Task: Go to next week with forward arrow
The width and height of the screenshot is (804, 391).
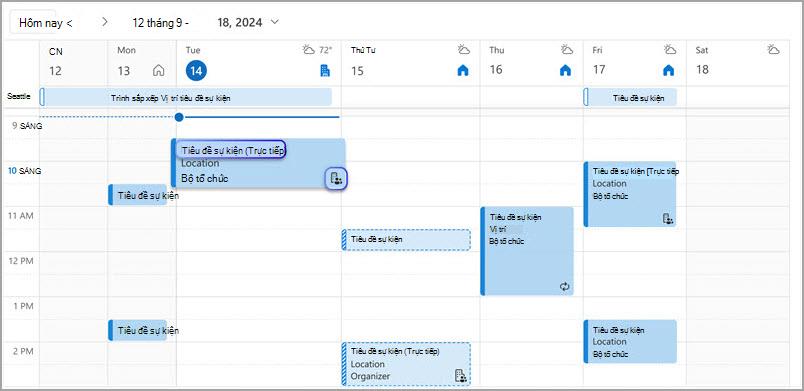Action: [105, 22]
